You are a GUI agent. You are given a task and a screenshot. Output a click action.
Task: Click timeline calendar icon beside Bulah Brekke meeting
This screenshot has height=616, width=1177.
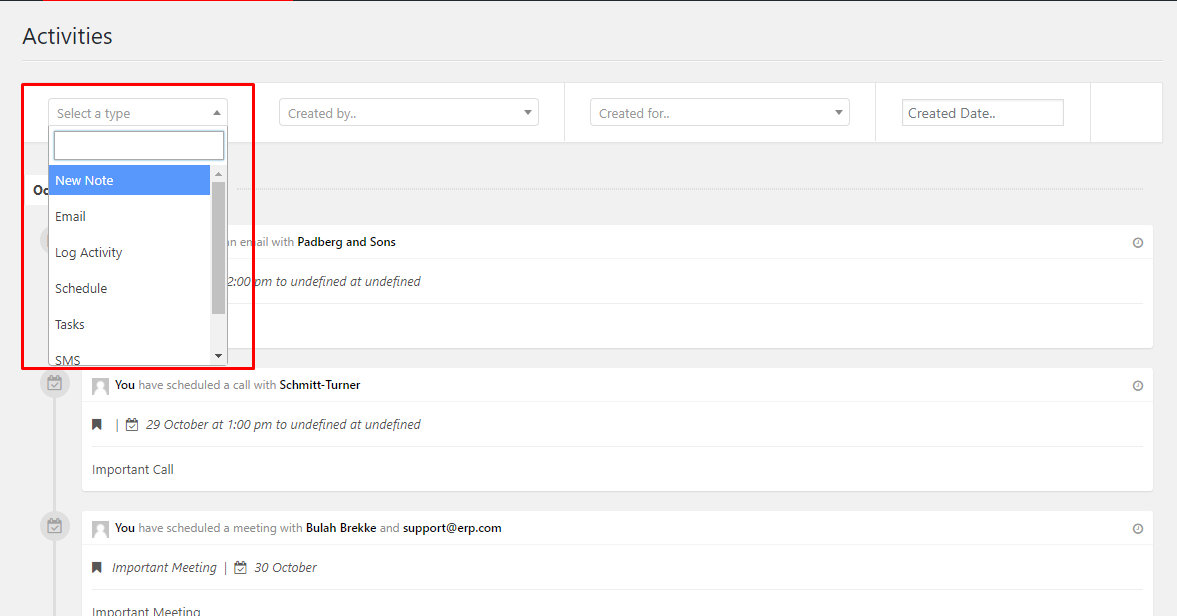(55, 526)
